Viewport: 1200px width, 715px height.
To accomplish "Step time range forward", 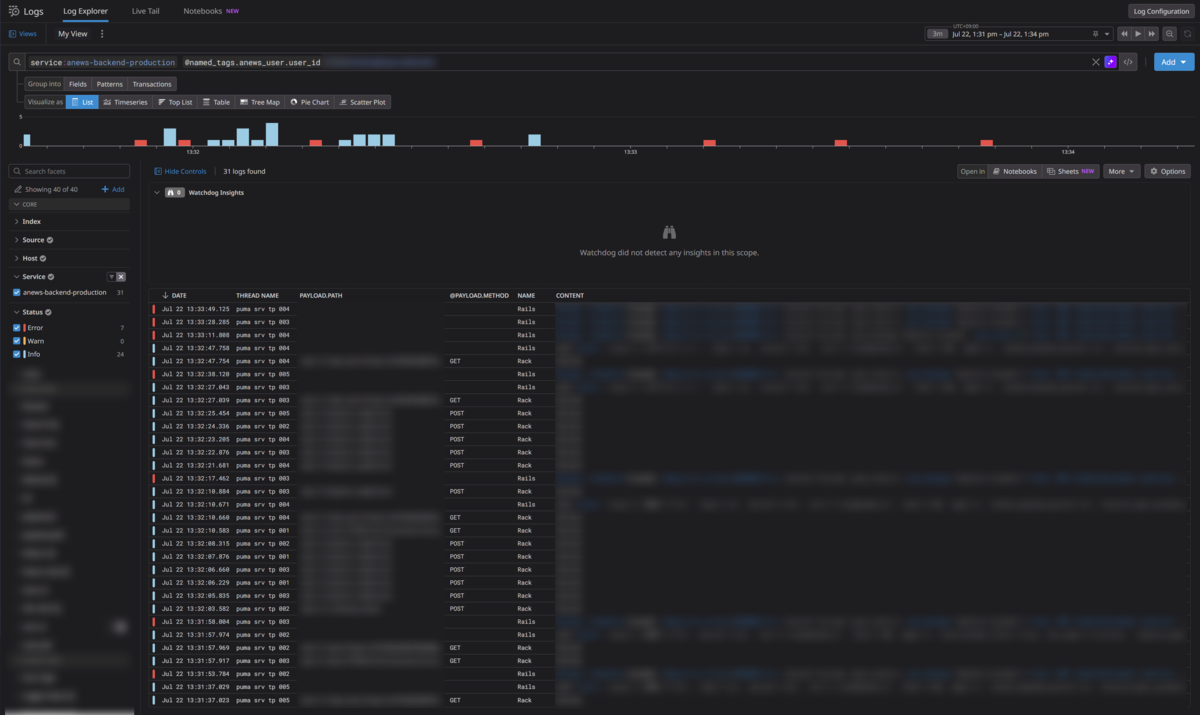I will [1151, 34].
